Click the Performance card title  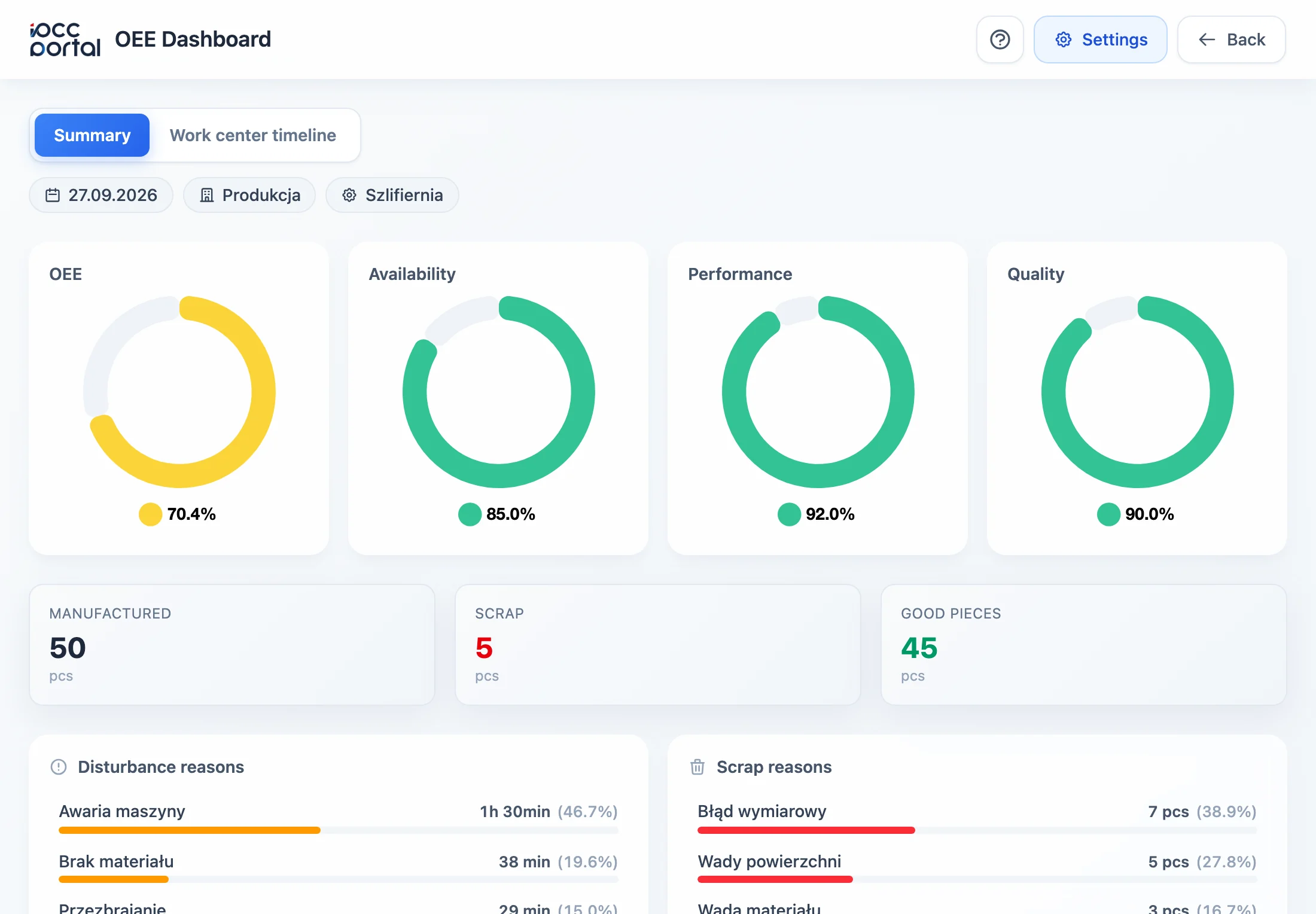pos(740,274)
